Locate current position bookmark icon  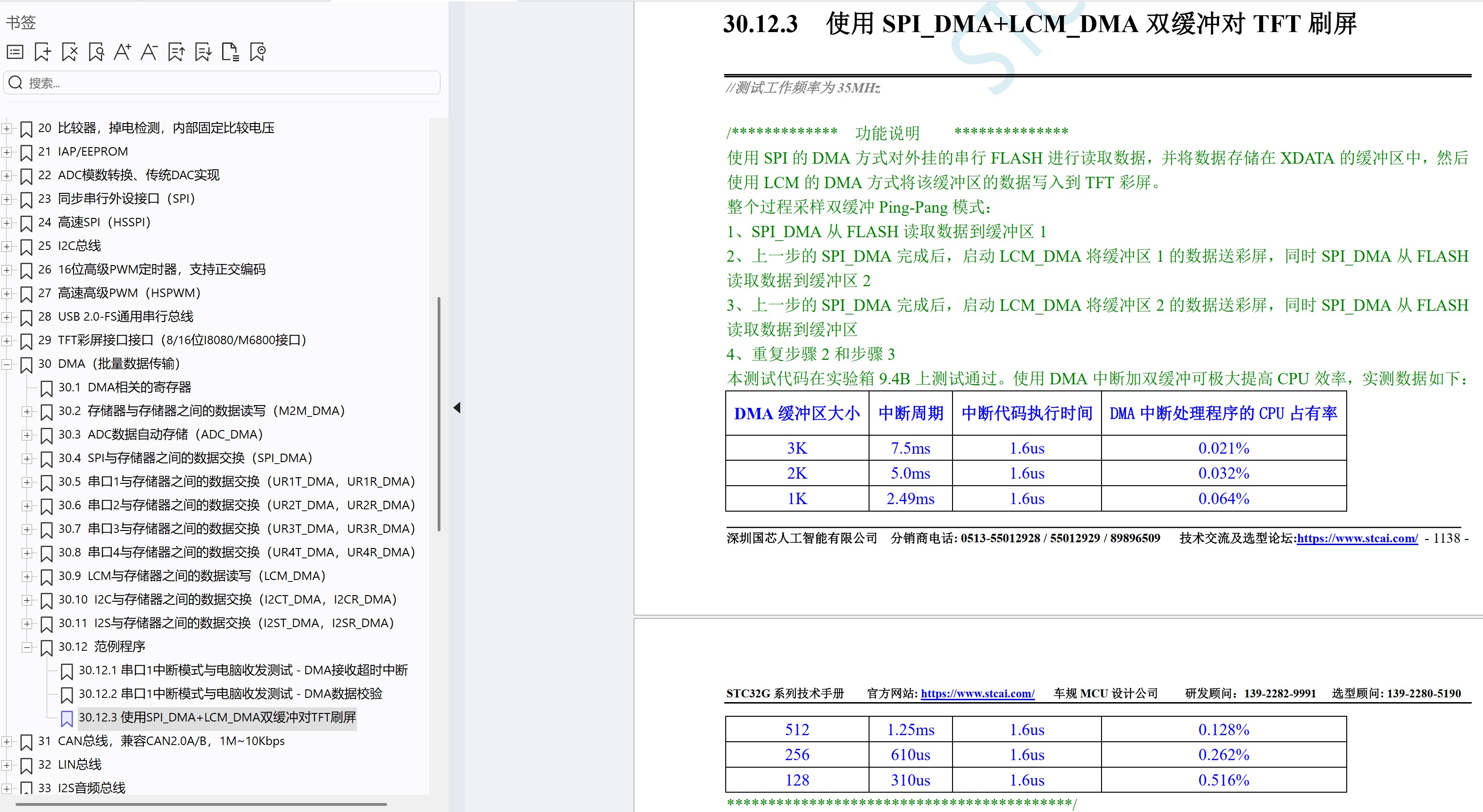pos(257,52)
